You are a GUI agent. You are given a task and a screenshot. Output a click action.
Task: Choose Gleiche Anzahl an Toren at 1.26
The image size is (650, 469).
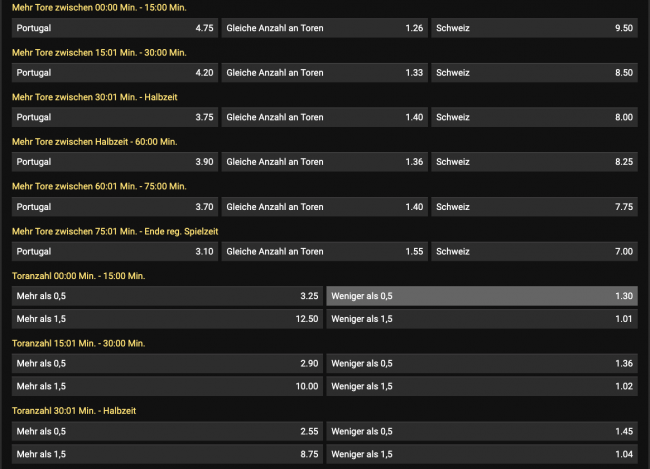pos(325,28)
